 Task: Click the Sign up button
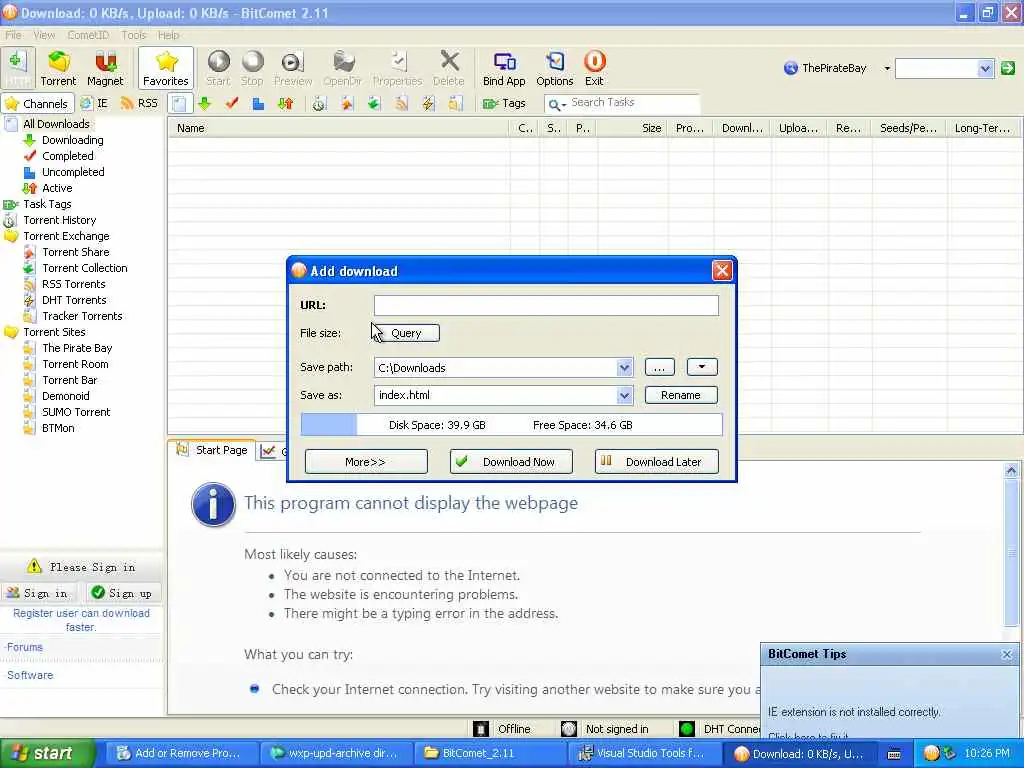(x=122, y=593)
